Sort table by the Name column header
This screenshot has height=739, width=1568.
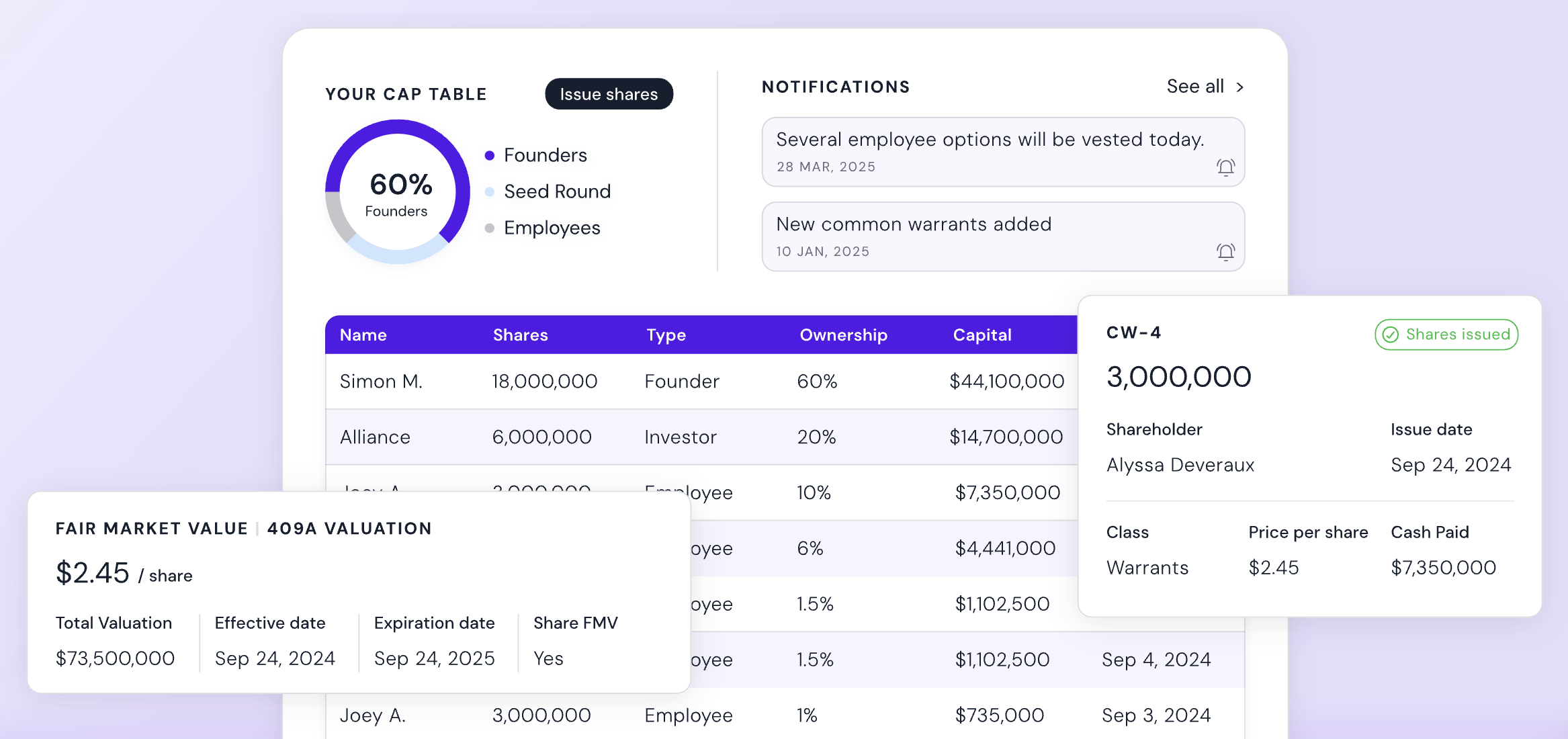click(x=363, y=335)
